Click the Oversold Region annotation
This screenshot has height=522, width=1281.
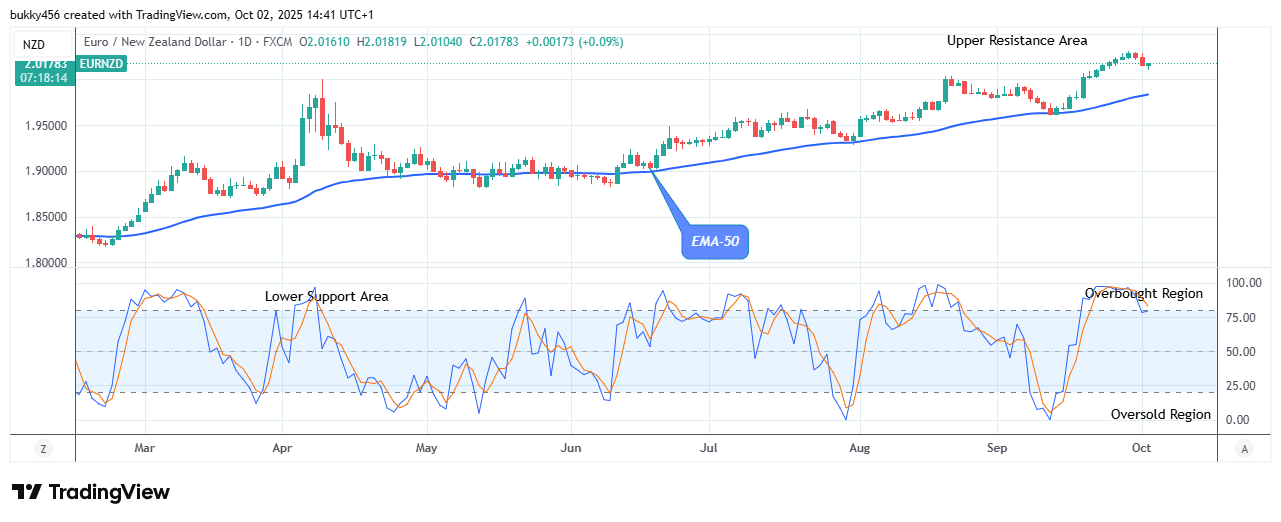(x=1160, y=414)
